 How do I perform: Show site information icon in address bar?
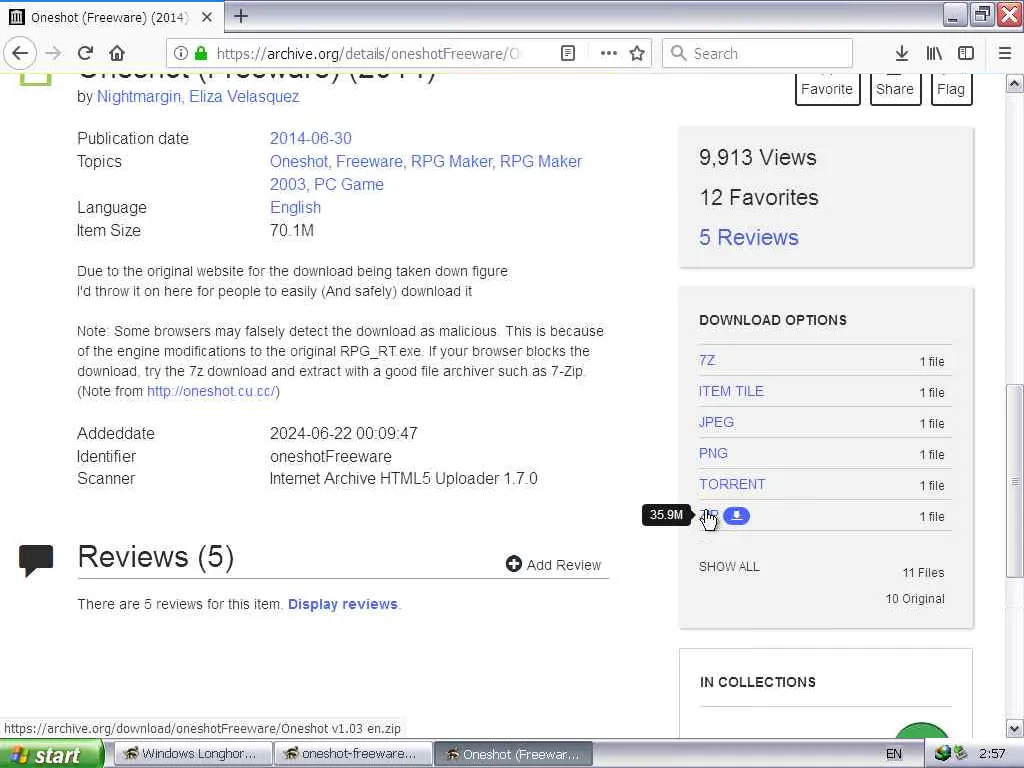click(181, 53)
